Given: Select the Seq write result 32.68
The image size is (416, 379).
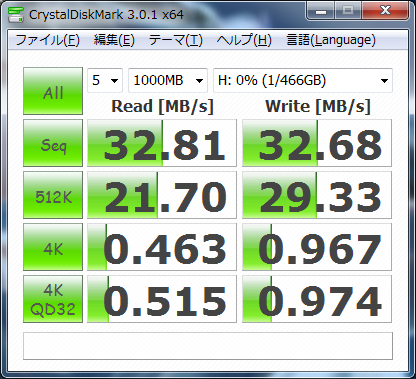Looking at the screenshot, I should [x=317, y=143].
